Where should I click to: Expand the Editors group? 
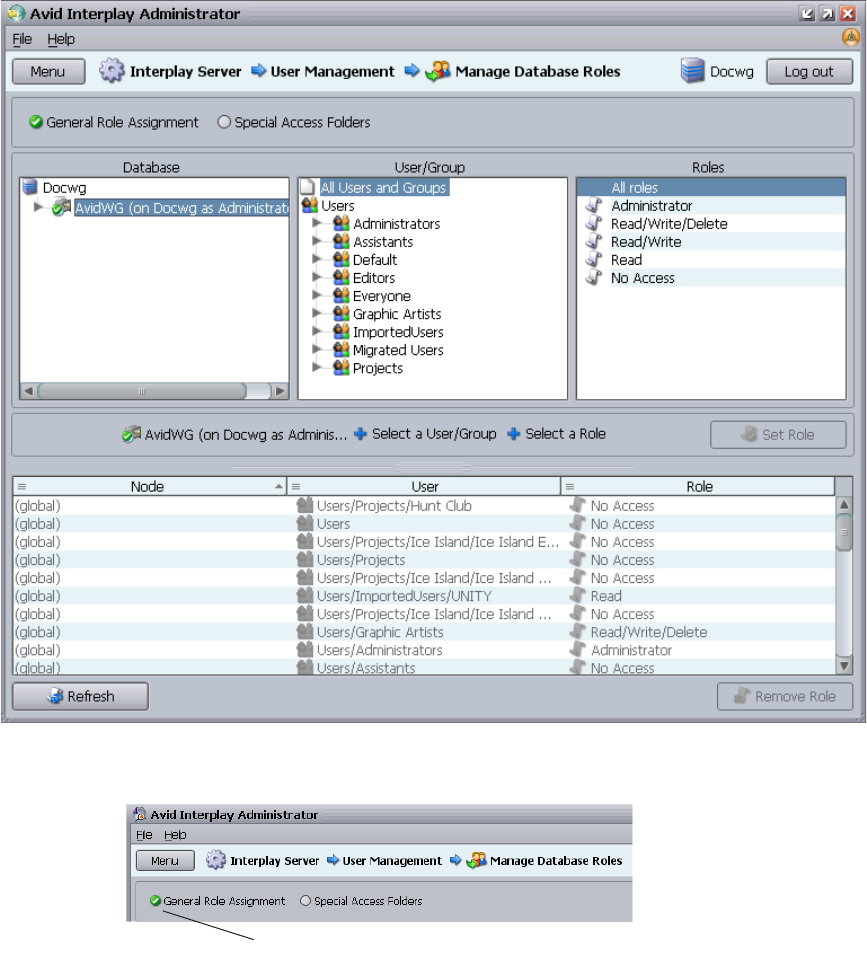316,277
